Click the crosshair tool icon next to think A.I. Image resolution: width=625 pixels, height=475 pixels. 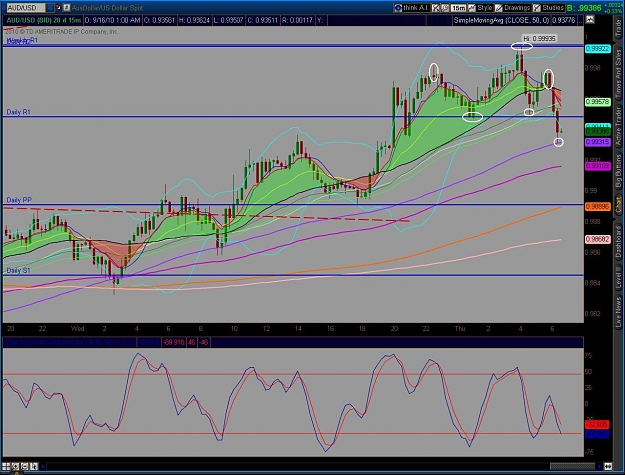(x=435, y=8)
